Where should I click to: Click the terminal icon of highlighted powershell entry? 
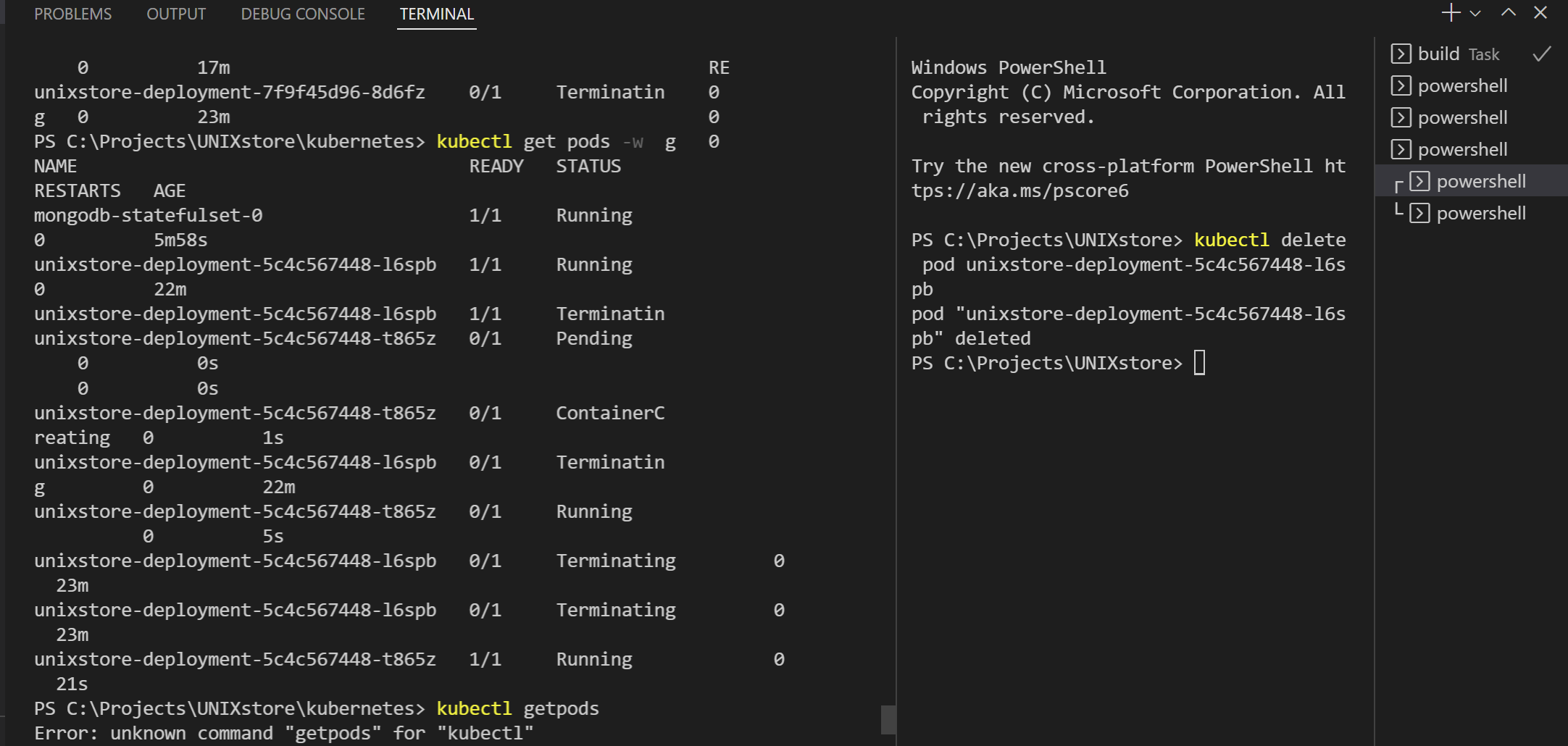click(1419, 182)
